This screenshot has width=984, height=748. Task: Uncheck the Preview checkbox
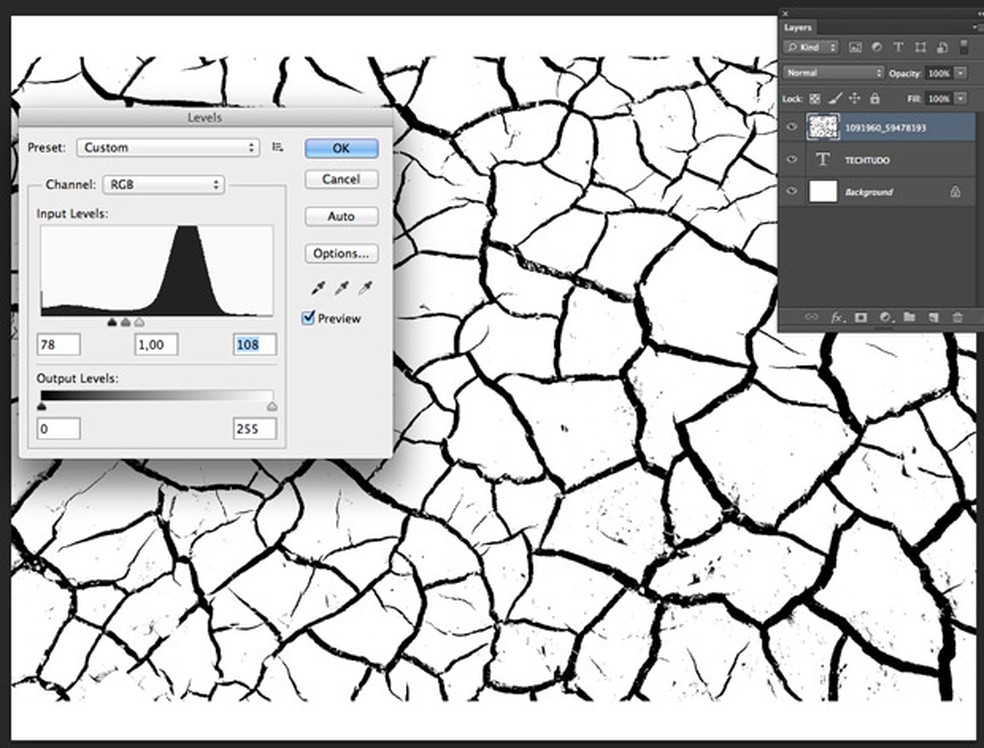click(x=309, y=318)
